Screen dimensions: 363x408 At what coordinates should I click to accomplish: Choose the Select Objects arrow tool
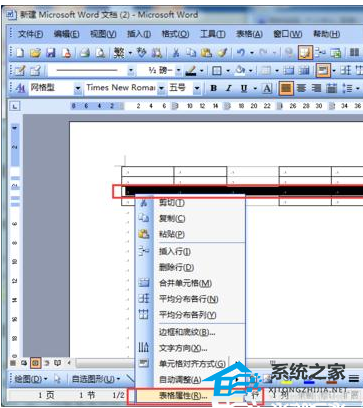(58, 378)
